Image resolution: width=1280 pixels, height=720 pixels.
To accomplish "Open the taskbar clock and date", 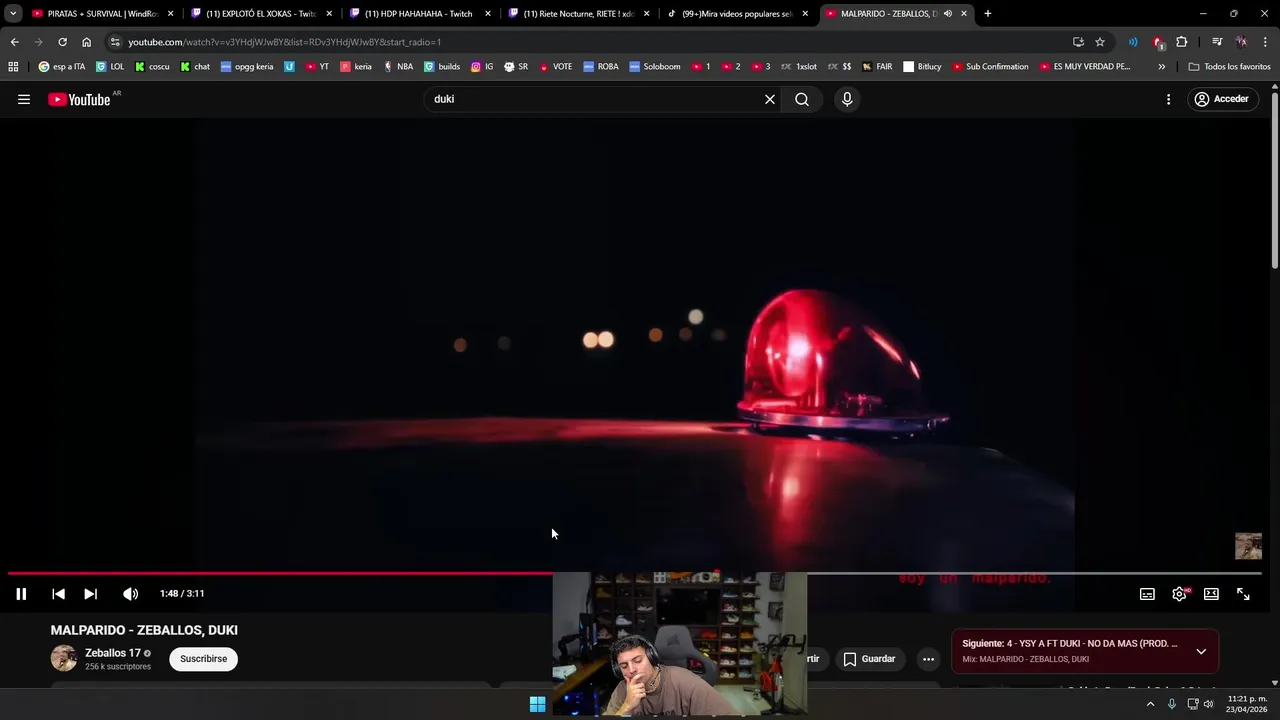I will coord(1246,704).
